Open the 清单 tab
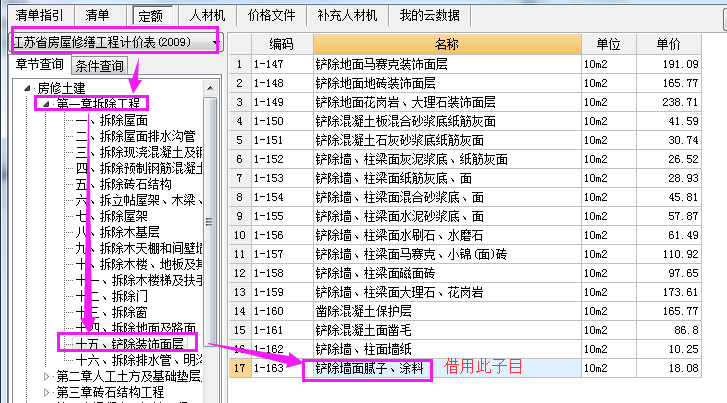The width and height of the screenshot is (727, 403). tap(97, 15)
